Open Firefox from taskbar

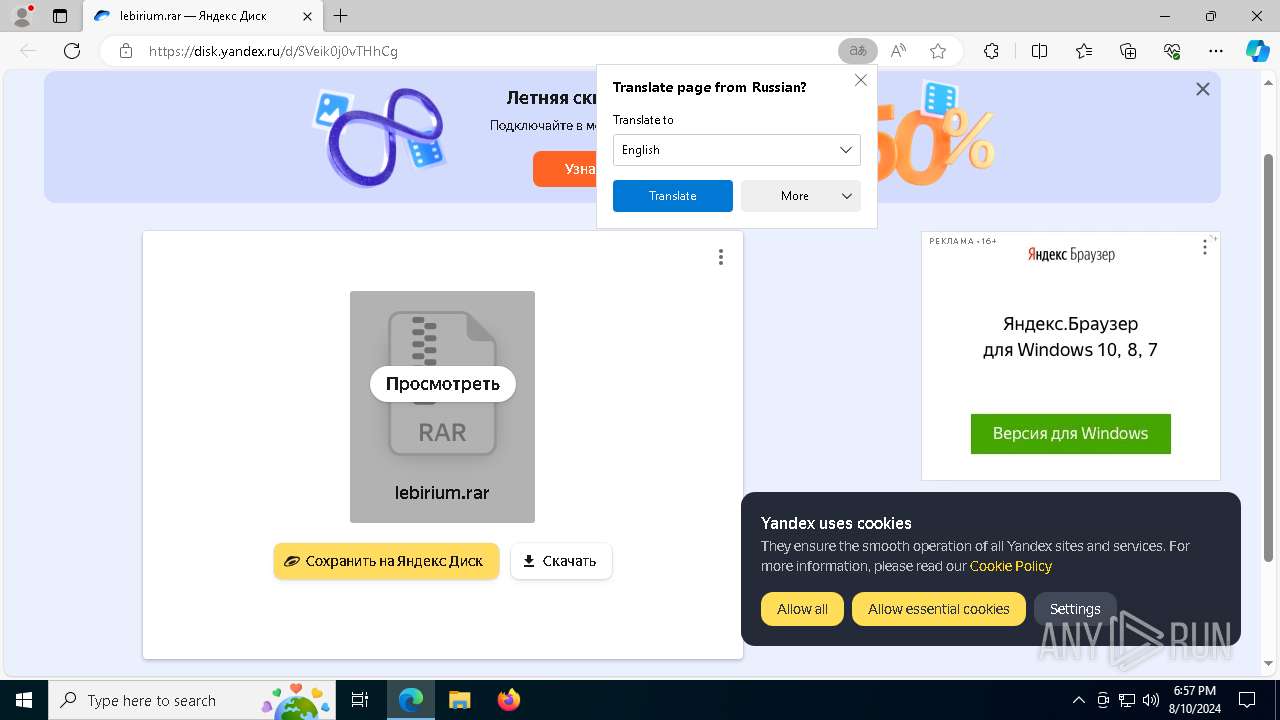pos(508,700)
